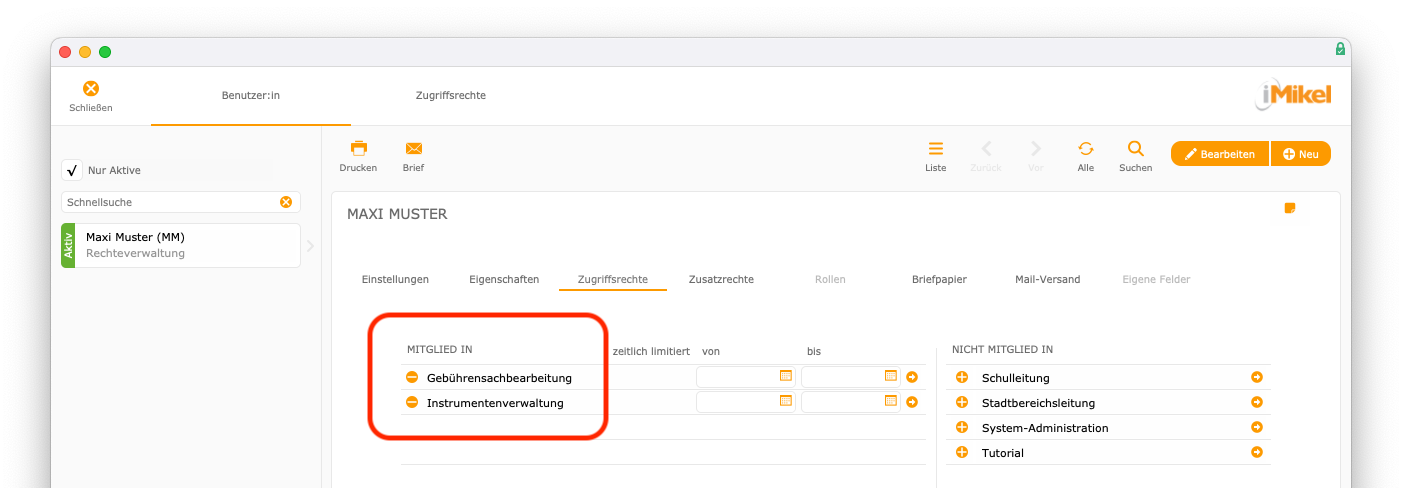1407x488 pixels.
Task: Add System-Administration group with plus icon
Action: pyautogui.click(x=962, y=427)
